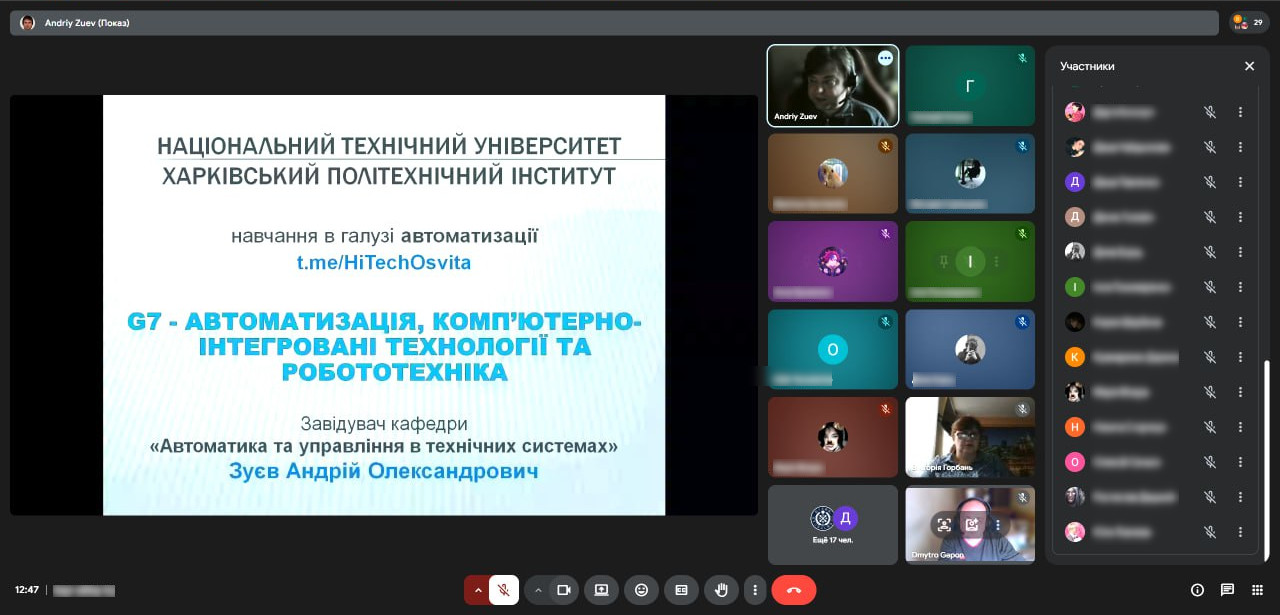Image resolution: width=1280 pixels, height=615 pixels.
Task: Click mute icon in purple Д row
Action: point(1210,182)
